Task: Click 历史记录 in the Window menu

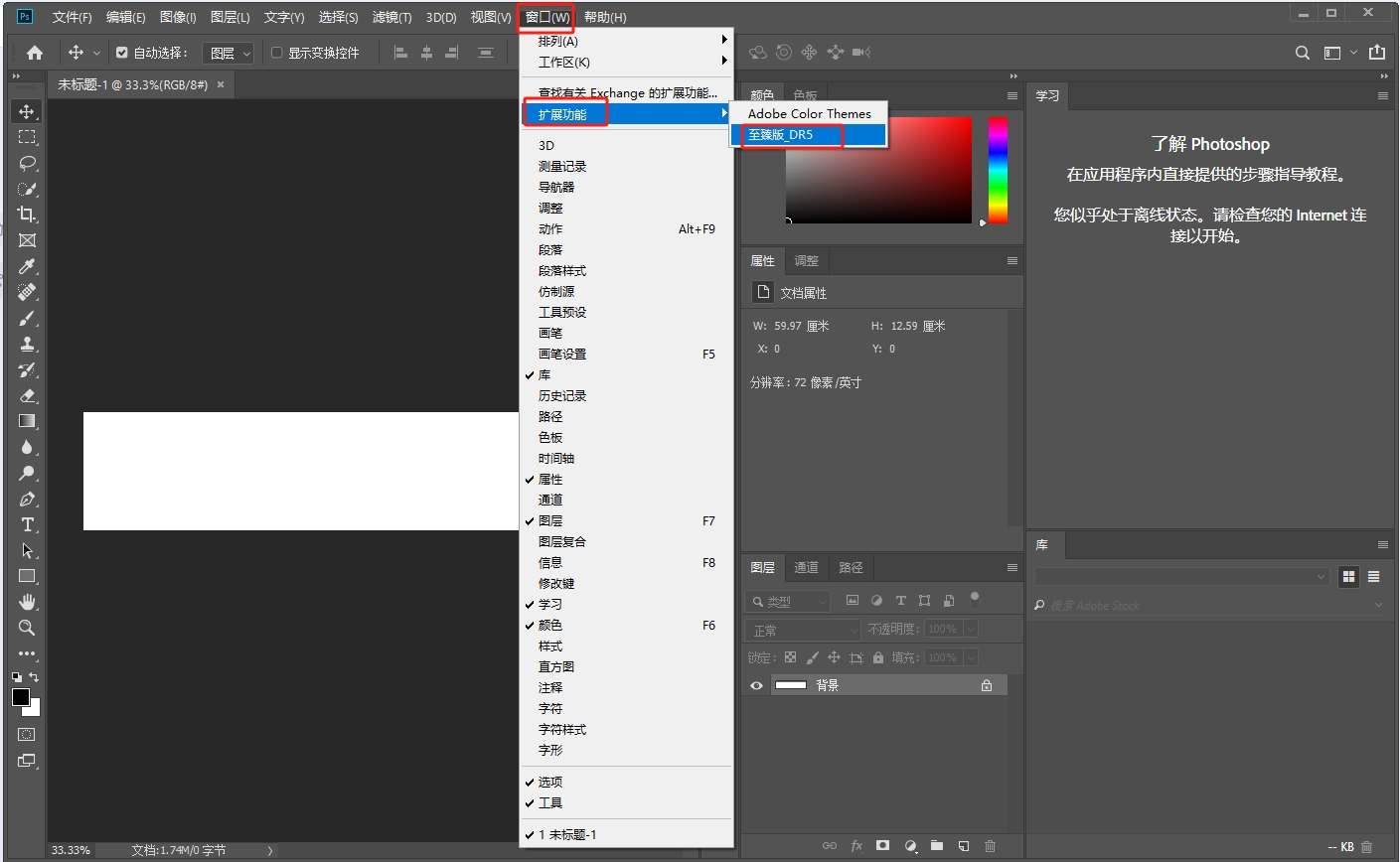Action: coord(562,395)
